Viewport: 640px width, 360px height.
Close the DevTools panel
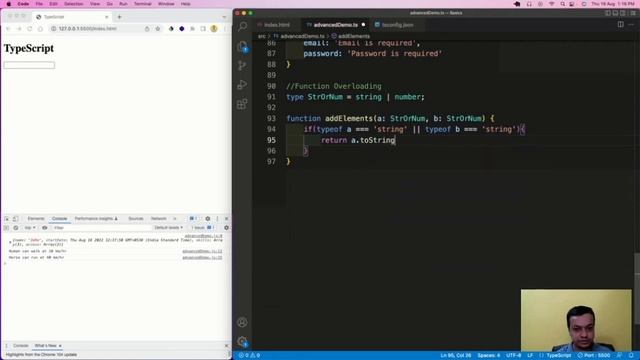[227, 219]
